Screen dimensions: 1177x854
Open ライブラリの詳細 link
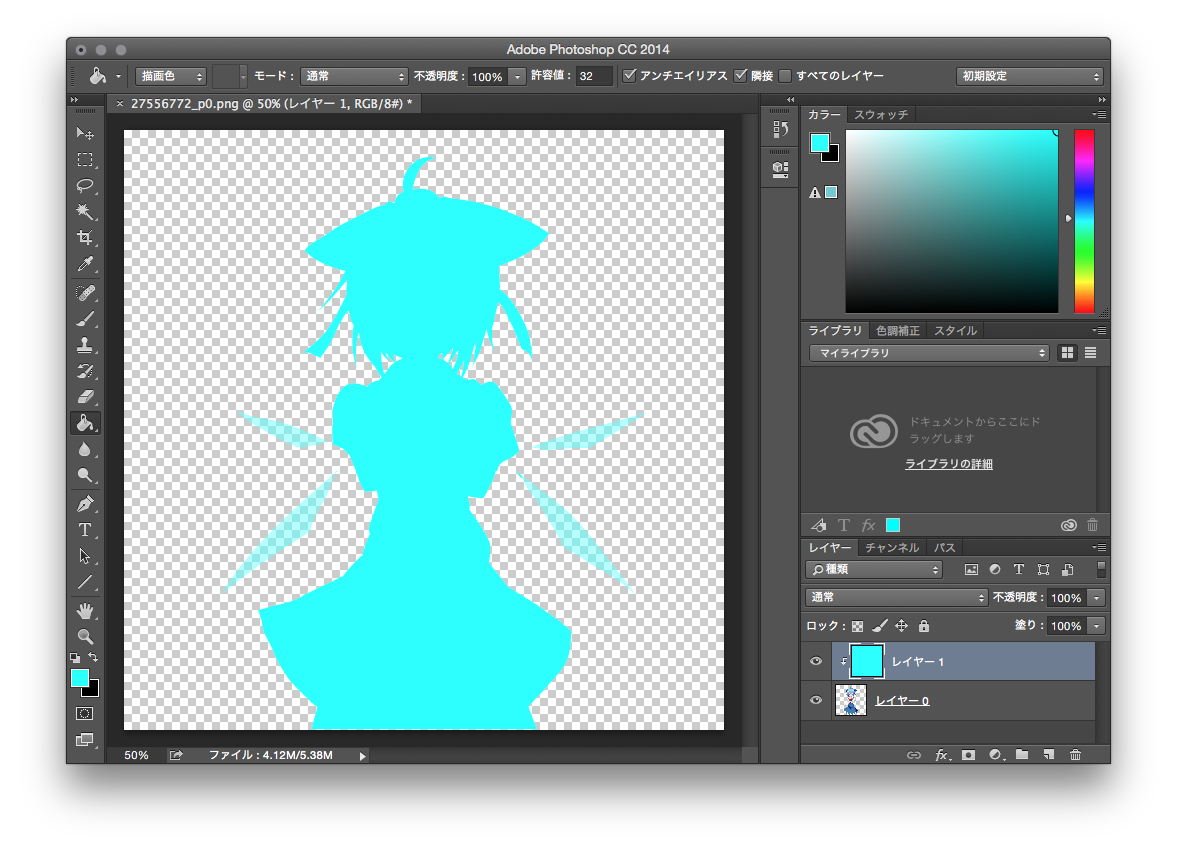point(949,464)
